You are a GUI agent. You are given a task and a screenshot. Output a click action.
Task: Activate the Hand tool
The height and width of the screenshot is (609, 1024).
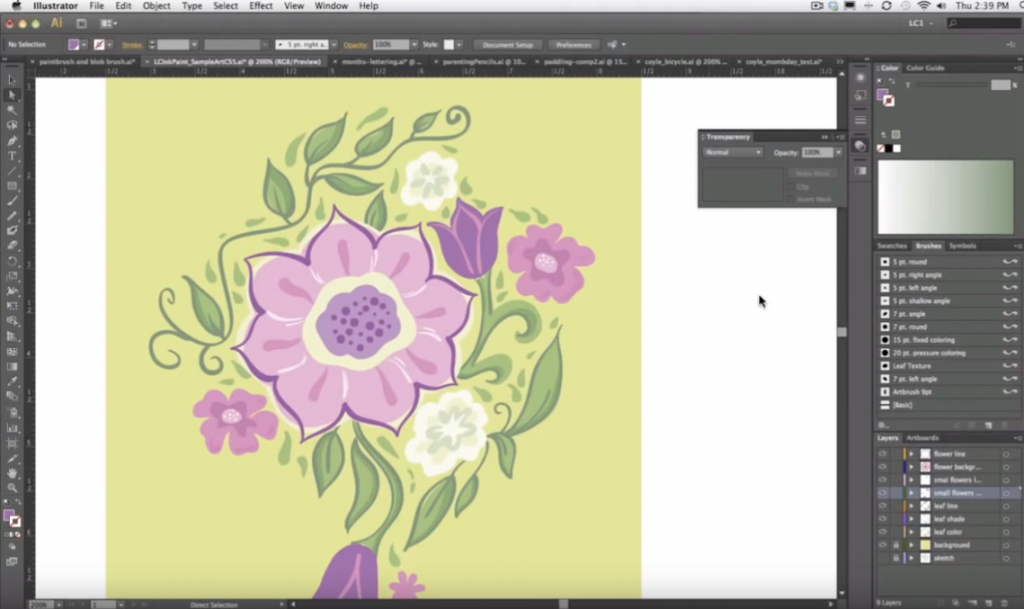point(13,472)
